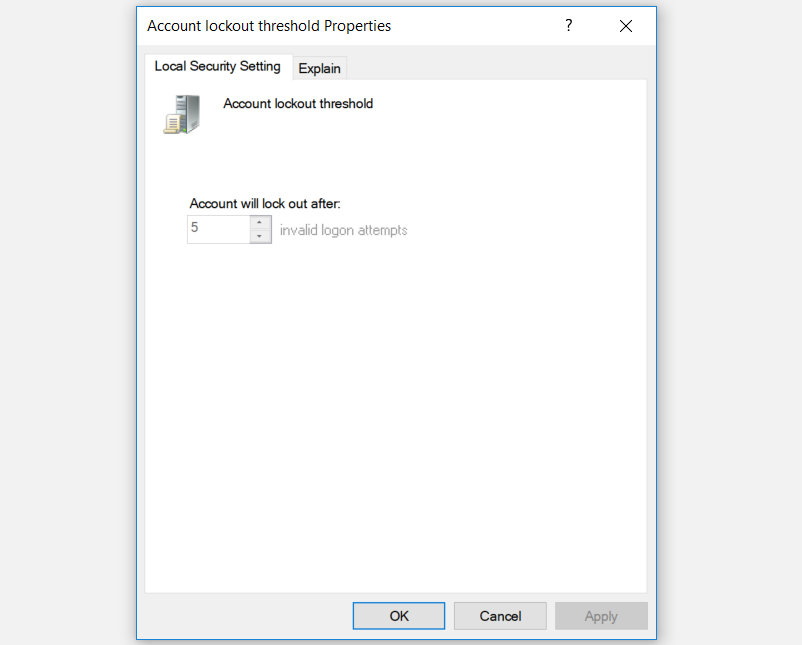Click the Apply button
Viewport: 802px width, 645px height.
(x=601, y=616)
